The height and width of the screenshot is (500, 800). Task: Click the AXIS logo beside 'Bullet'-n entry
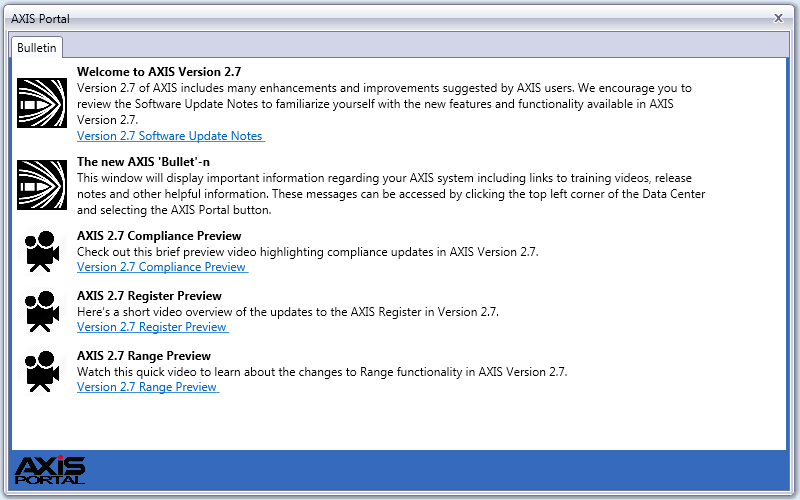pyautogui.click(x=42, y=185)
